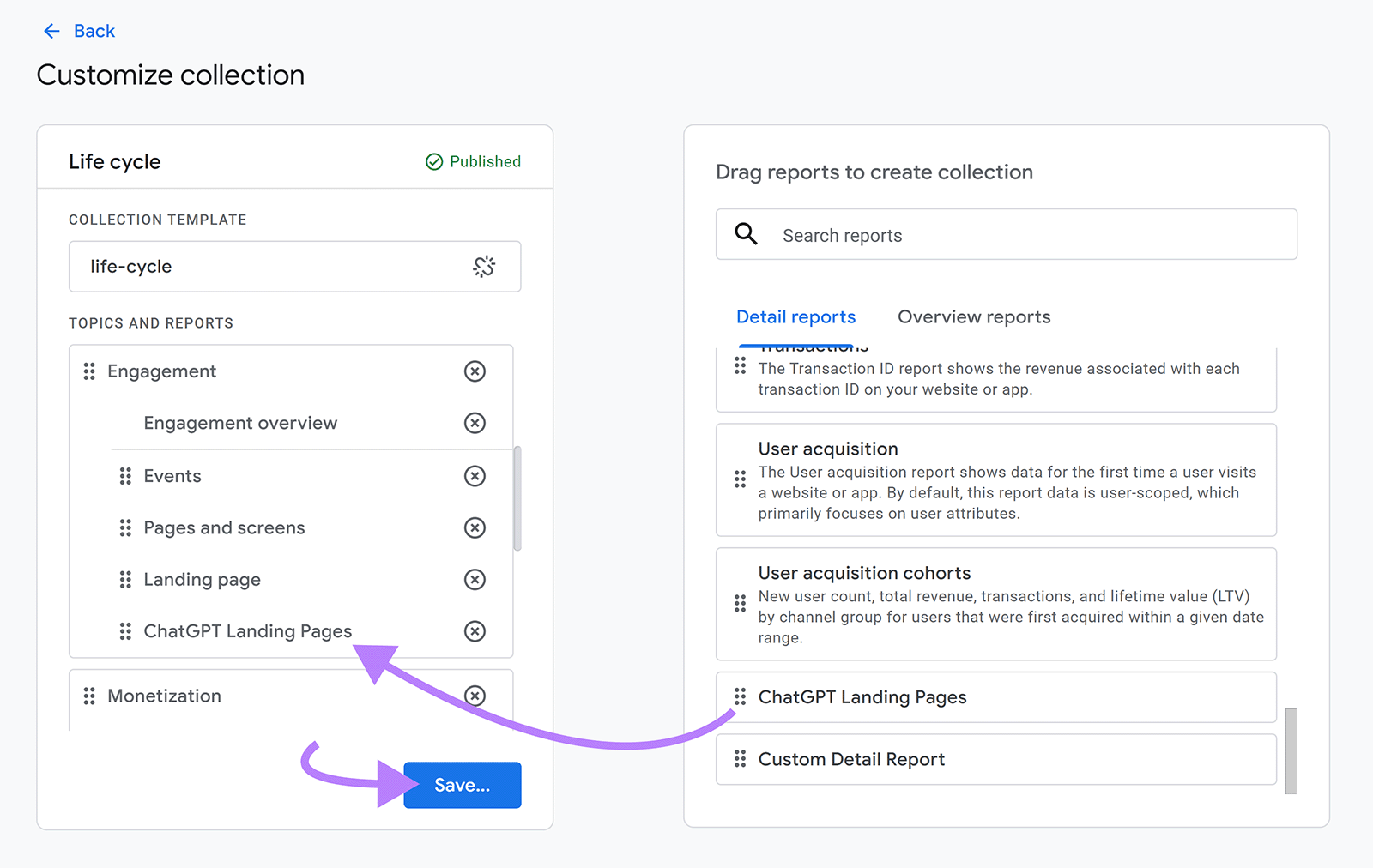
Task: Click inside the Search reports field
Action: point(944,234)
